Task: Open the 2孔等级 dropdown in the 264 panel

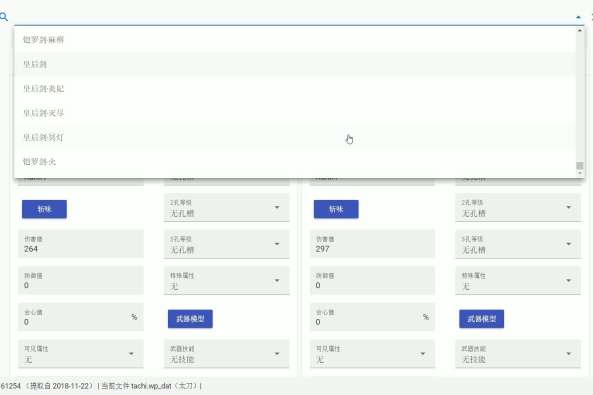Action: point(227,208)
